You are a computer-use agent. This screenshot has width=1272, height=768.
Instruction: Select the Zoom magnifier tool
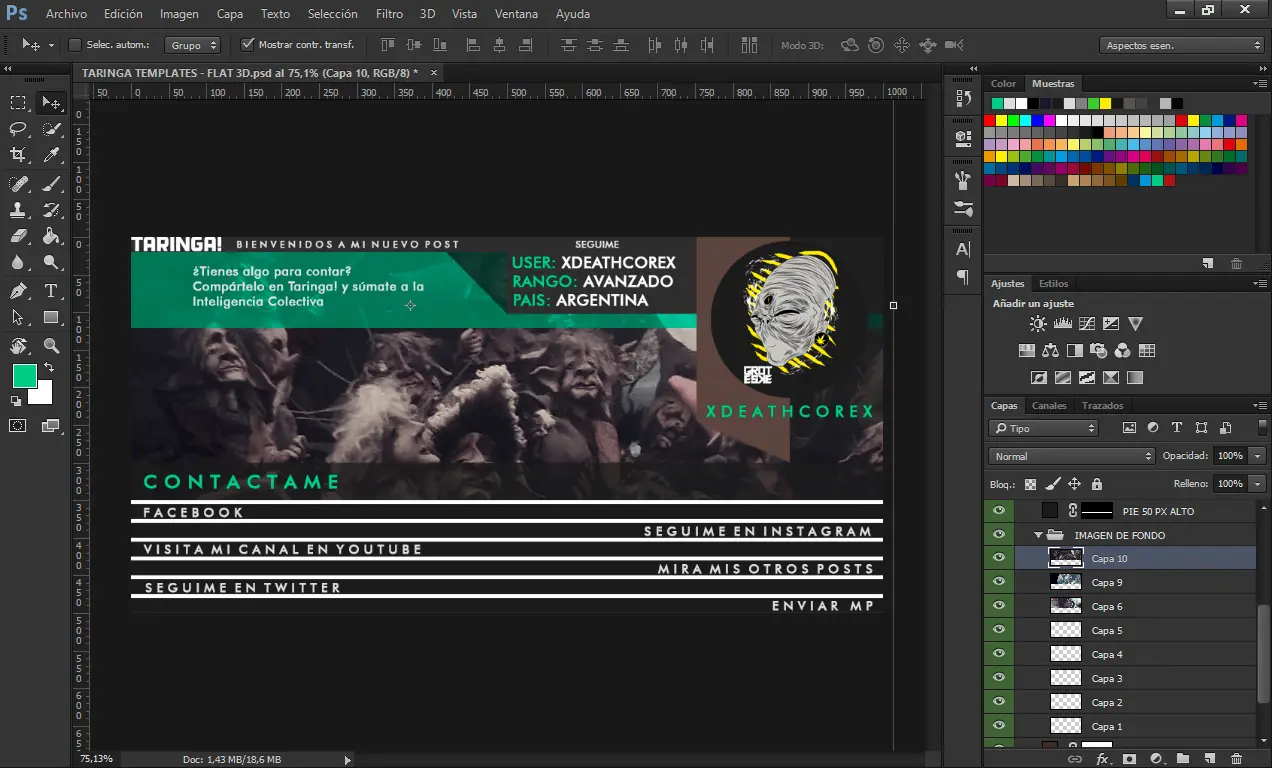[x=51, y=346]
